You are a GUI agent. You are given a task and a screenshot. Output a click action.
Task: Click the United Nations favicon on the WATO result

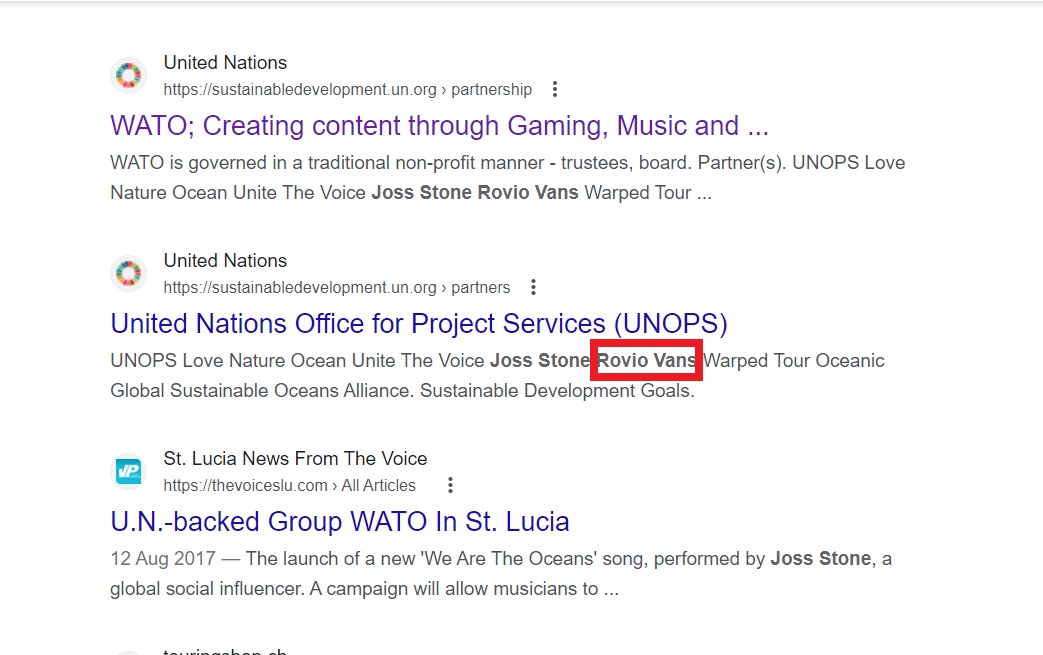pos(128,75)
